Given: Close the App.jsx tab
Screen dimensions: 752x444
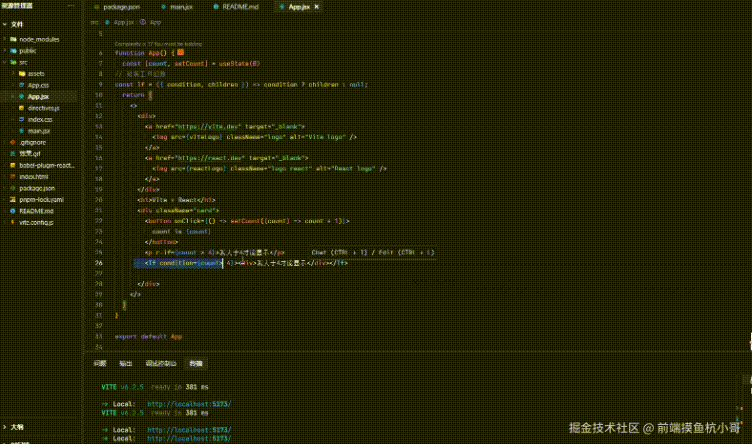Looking at the screenshot, I should pos(317,7).
